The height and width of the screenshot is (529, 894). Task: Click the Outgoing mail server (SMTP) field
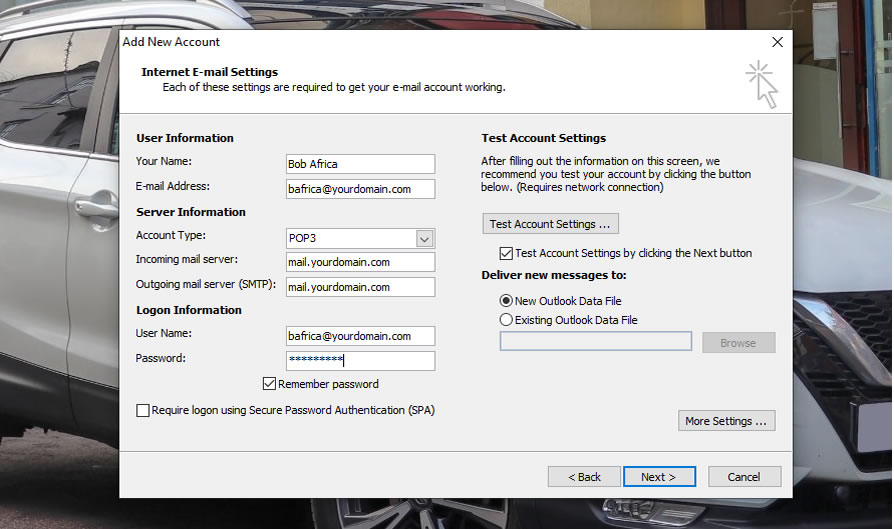(x=360, y=287)
